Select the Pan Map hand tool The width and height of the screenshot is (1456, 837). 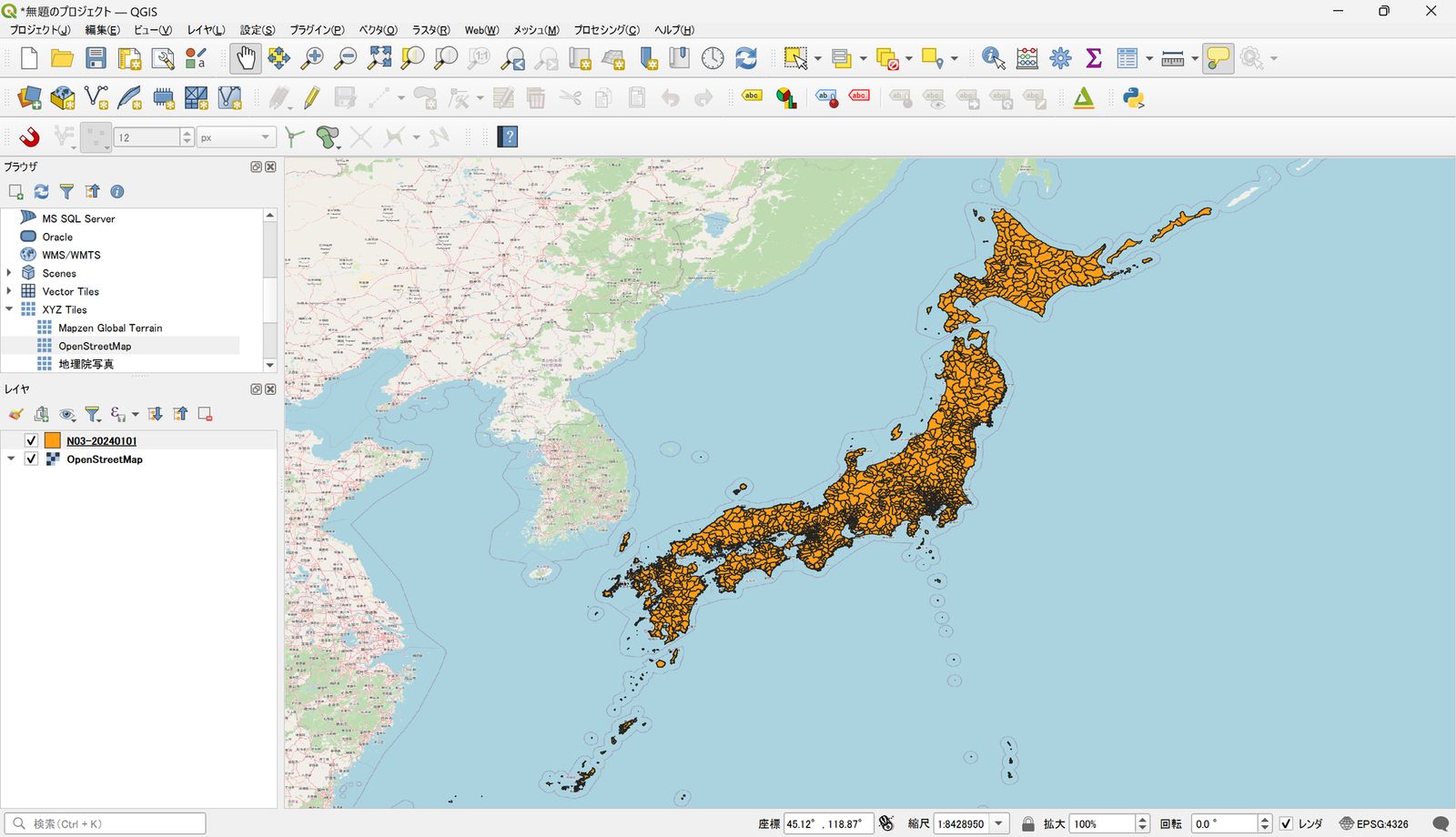(x=246, y=58)
